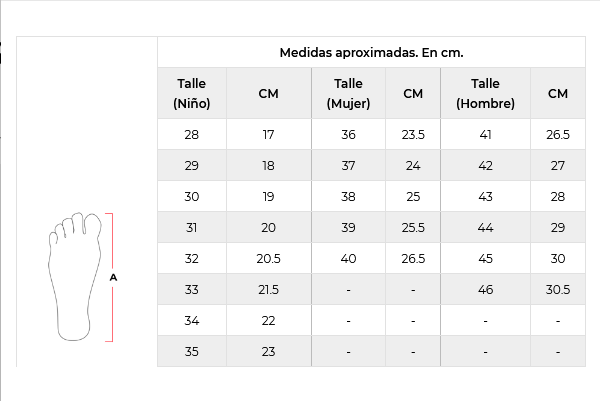
Task: Select the 'Talle (Niño)' column header
Action: pyautogui.click(x=192, y=93)
